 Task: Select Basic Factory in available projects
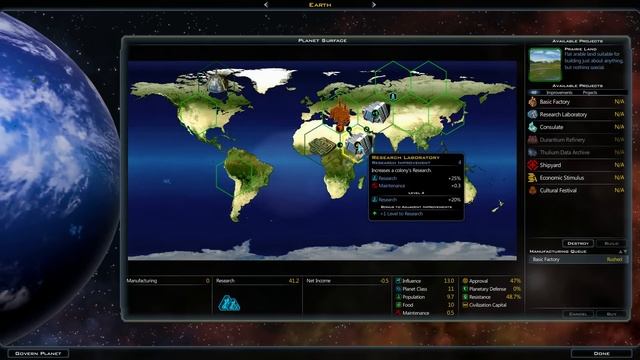(x=577, y=102)
